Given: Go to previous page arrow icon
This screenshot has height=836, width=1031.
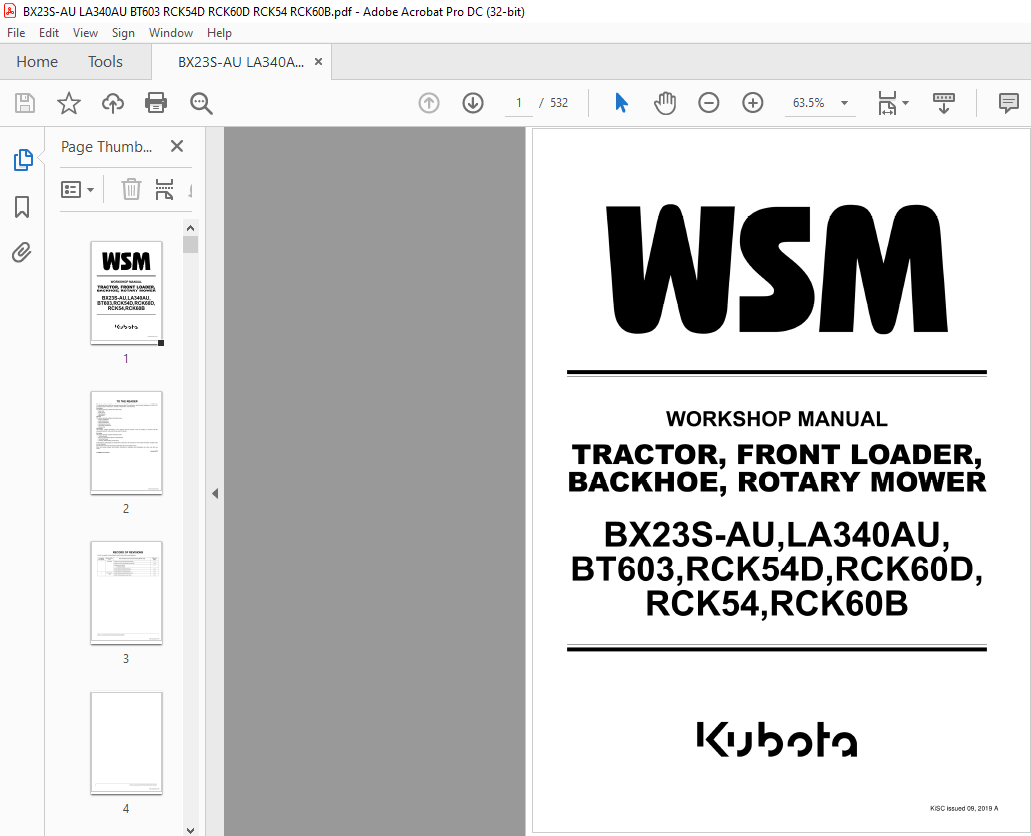Looking at the screenshot, I should (x=429, y=103).
